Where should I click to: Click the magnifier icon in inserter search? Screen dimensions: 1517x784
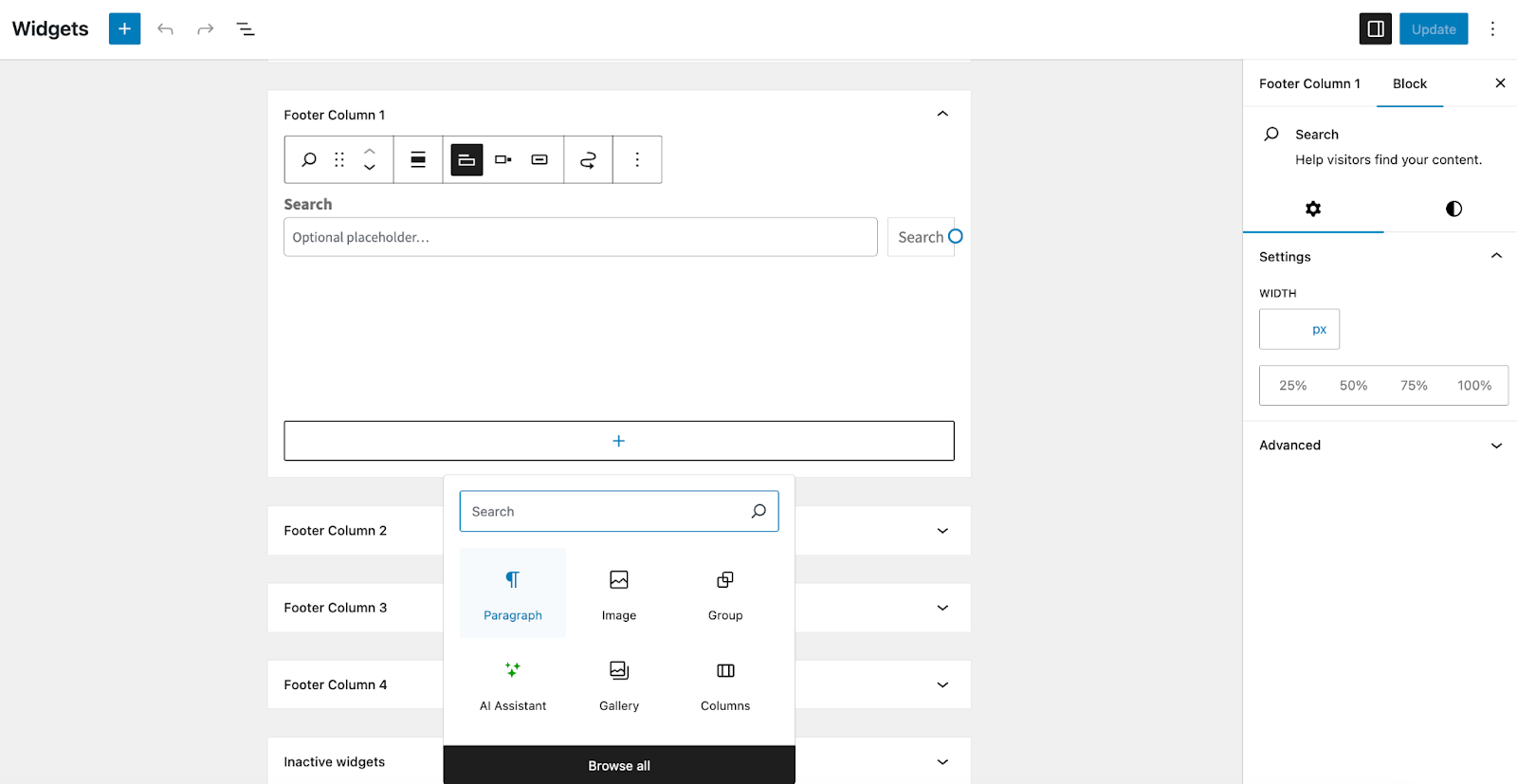point(758,511)
